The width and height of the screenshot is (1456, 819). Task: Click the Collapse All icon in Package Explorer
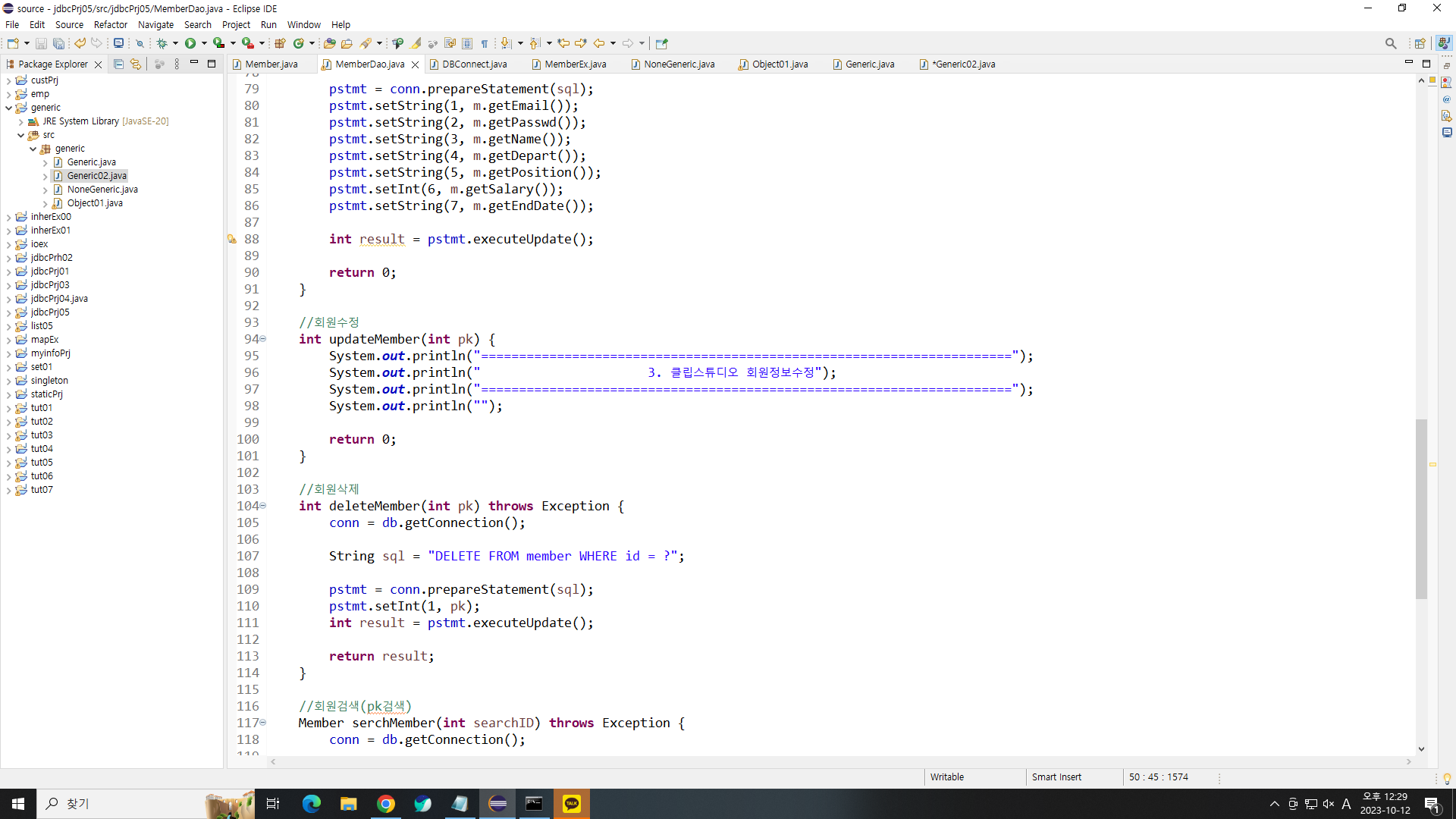(118, 64)
